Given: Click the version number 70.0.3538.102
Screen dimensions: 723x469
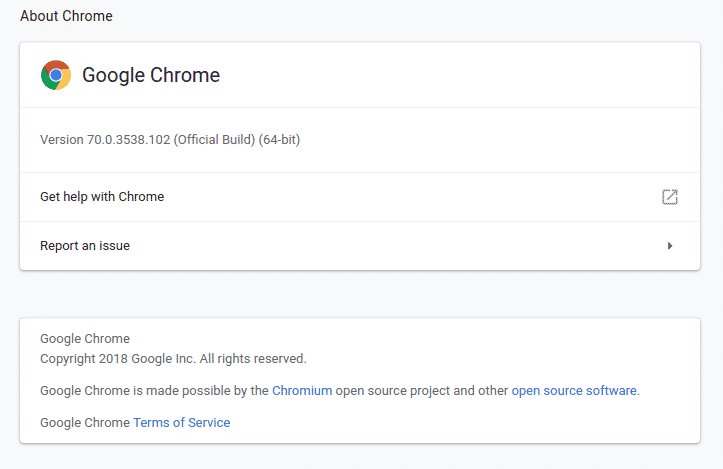Looking at the screenshot, I should tap(129, 140).
